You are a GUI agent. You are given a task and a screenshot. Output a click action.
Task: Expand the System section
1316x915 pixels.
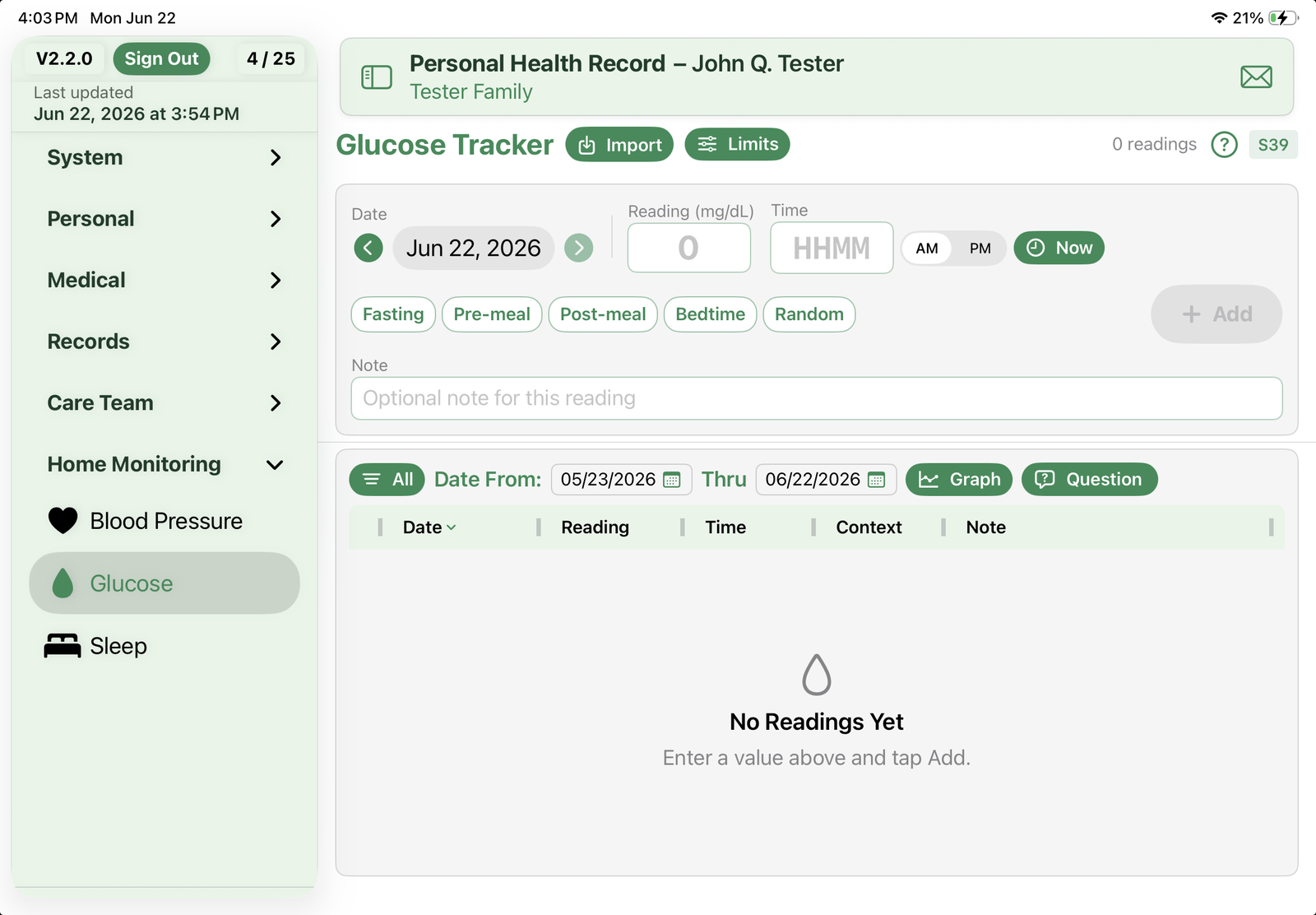(x=164, y=157)
